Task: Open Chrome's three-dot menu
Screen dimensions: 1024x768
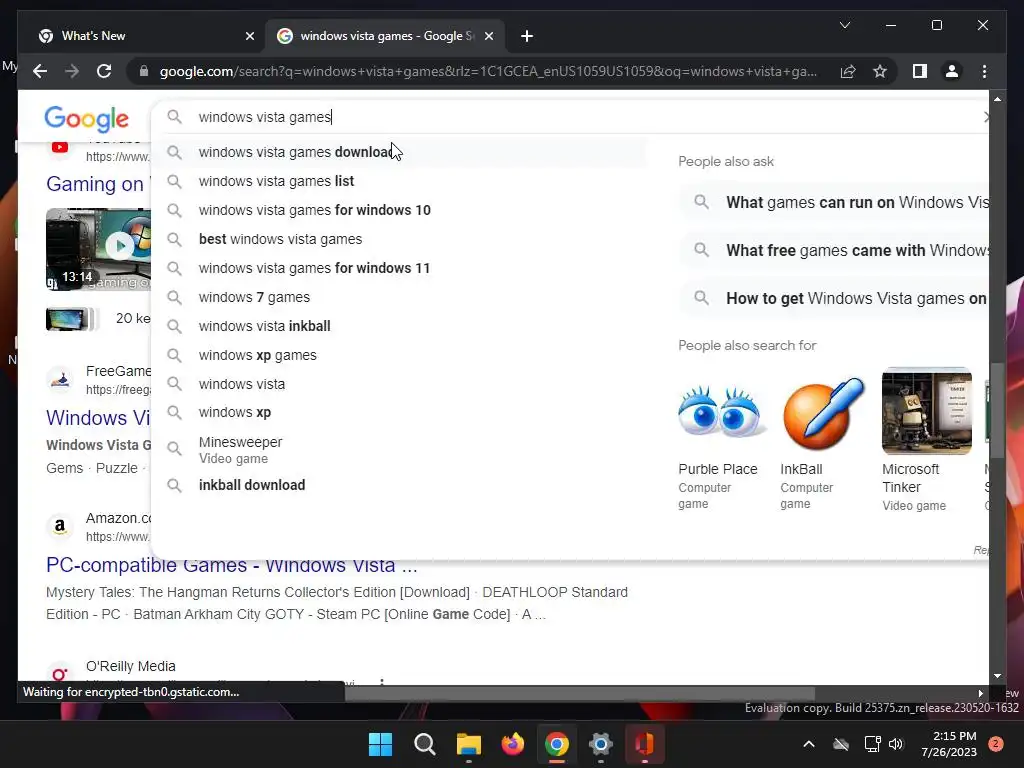Action: (984, 71)
